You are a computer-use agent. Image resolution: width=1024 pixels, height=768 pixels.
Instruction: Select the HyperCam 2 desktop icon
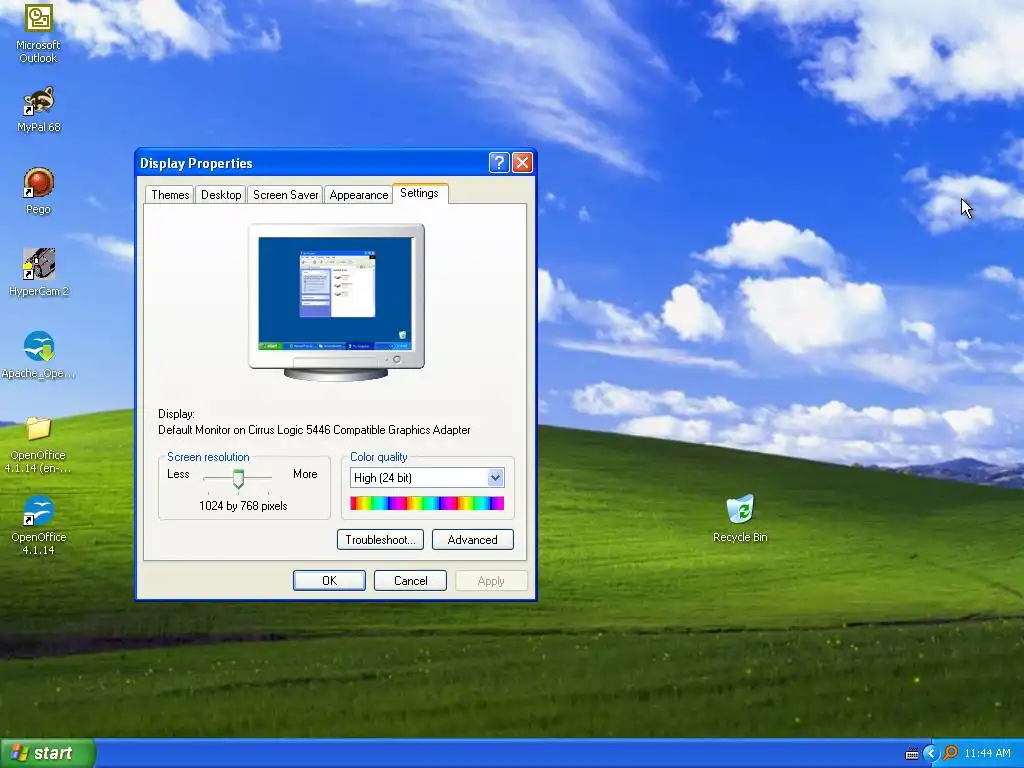click(x=39, y=273)
